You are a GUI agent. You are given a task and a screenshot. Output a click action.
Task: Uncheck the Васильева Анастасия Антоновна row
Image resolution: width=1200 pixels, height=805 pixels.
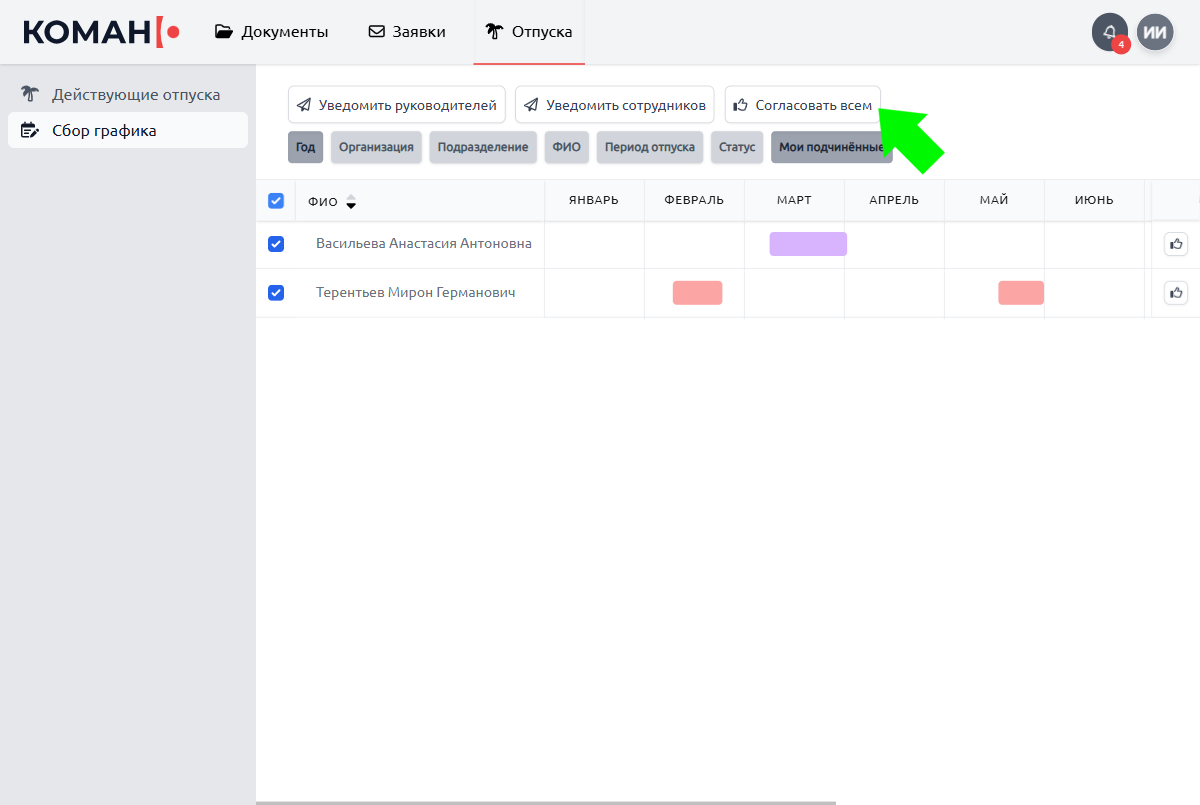276,244
